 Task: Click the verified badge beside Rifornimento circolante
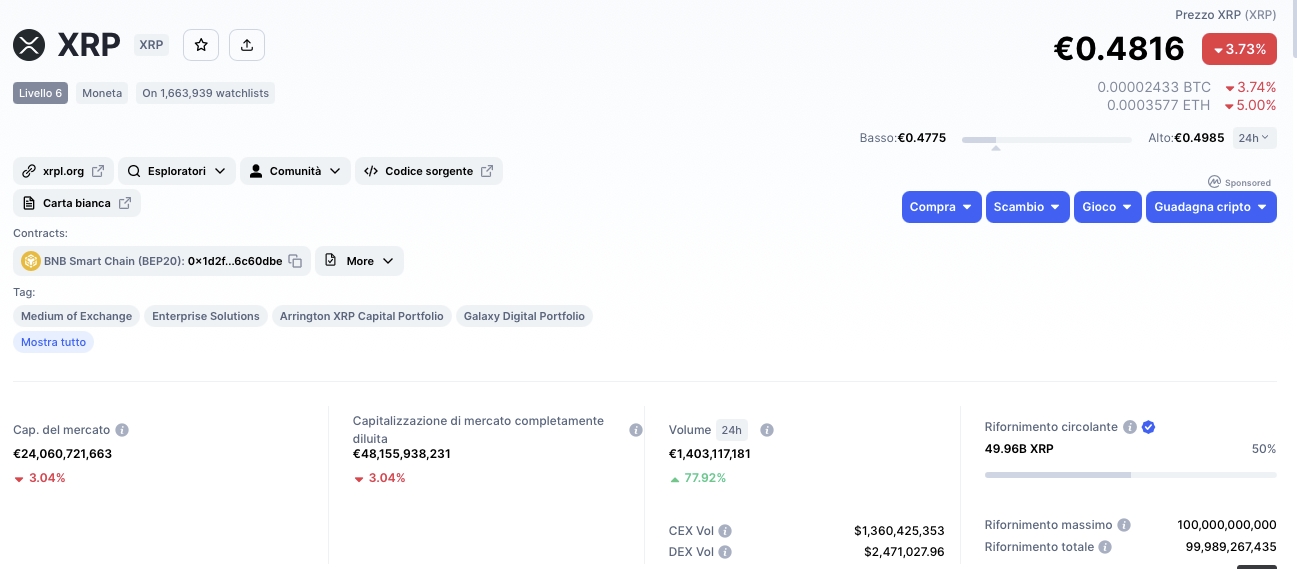[x=1149, y=427]
